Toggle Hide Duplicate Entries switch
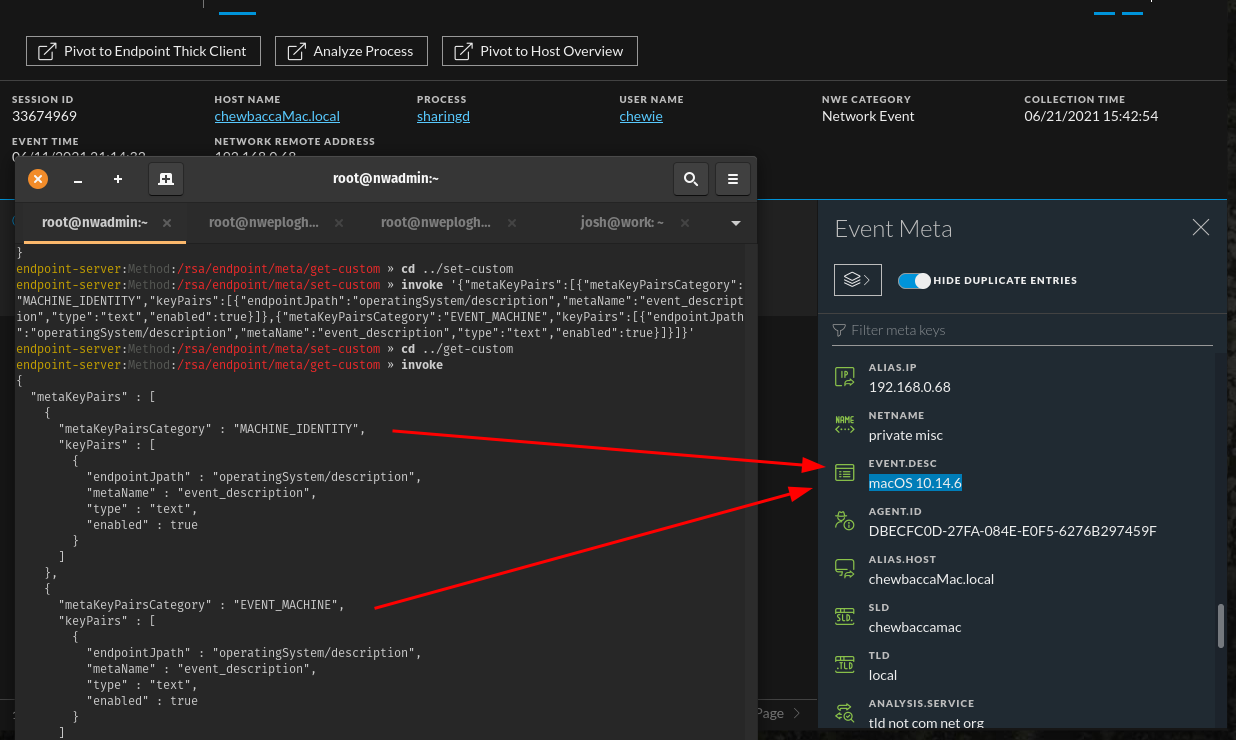The height and width of the screenshot is (740, 1236). tap(914, 281)
